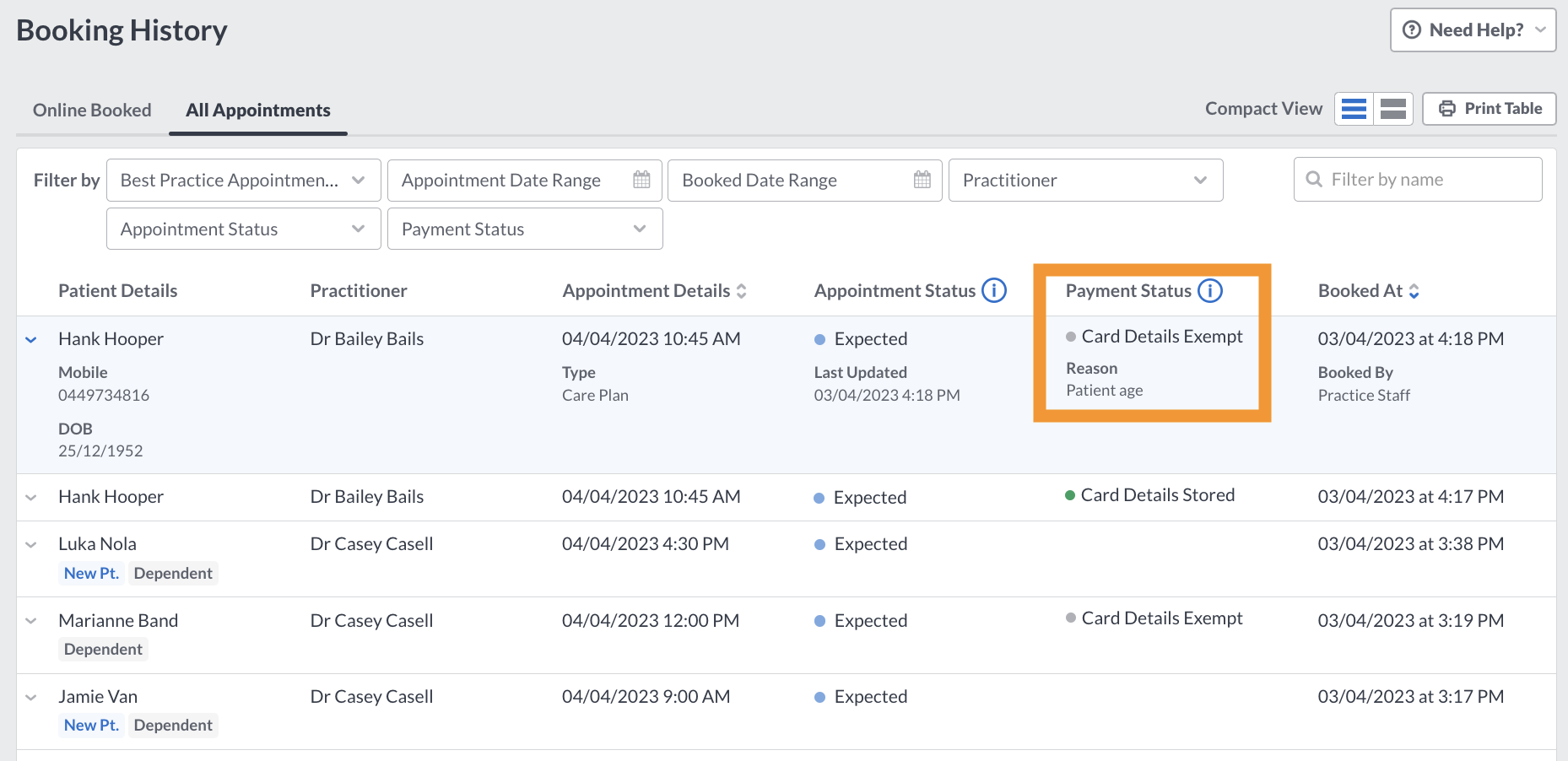
Task: Click Practice Staff under Booked By
Action: pos(1364,396)
